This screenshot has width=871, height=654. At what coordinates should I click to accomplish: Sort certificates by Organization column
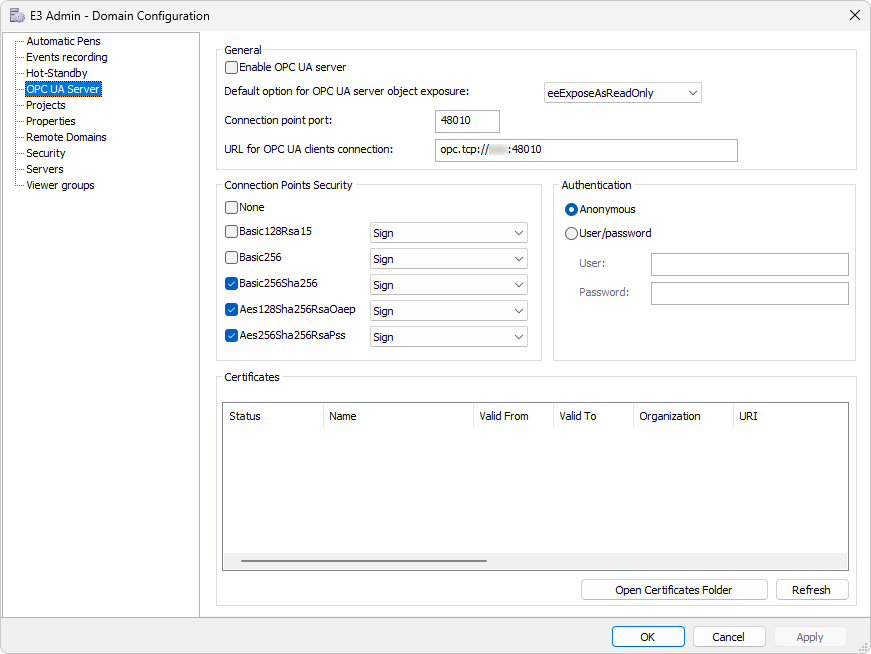click(x=683, y=416)
